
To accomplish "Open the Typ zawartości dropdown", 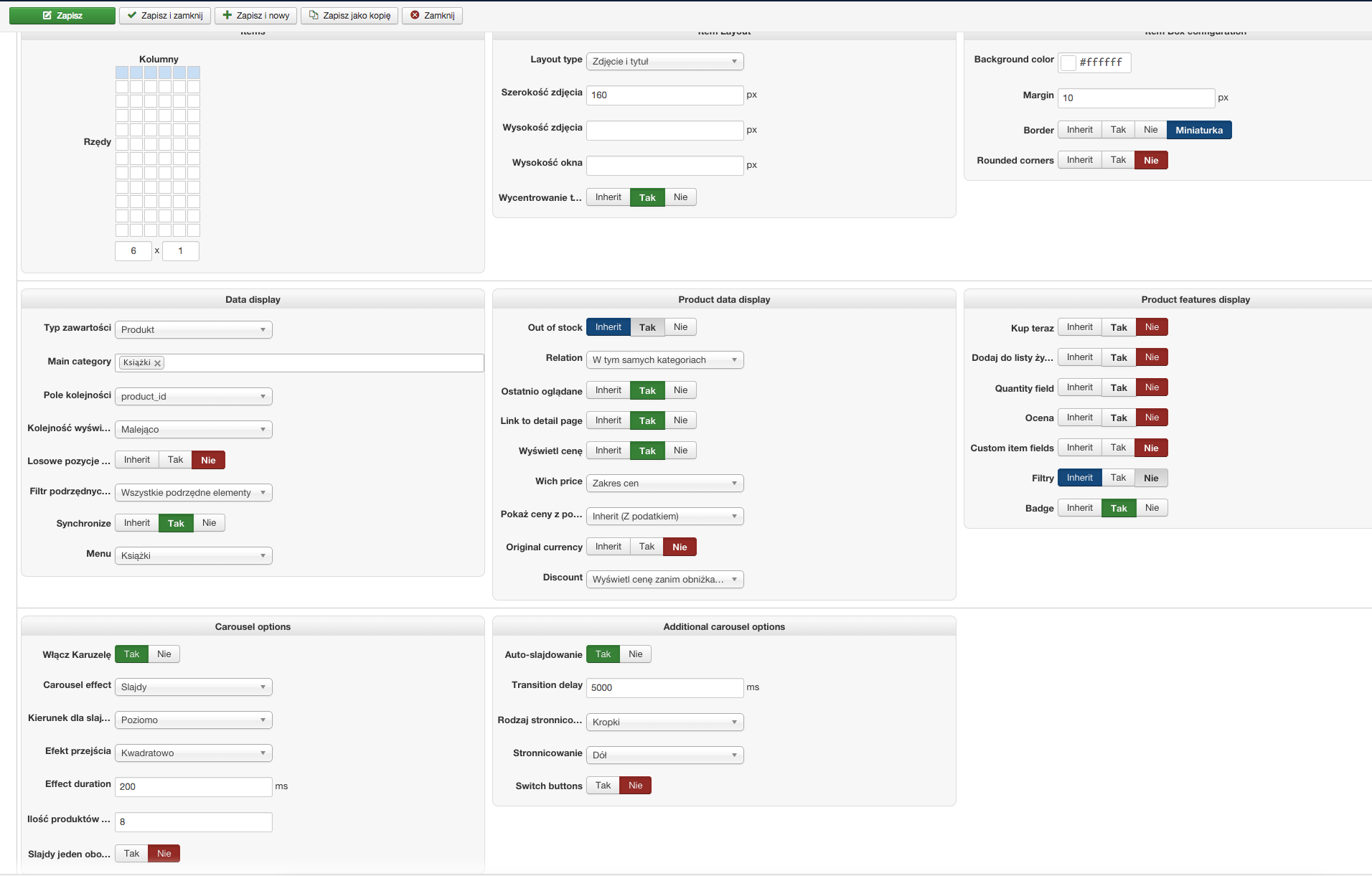I will 194,330.
